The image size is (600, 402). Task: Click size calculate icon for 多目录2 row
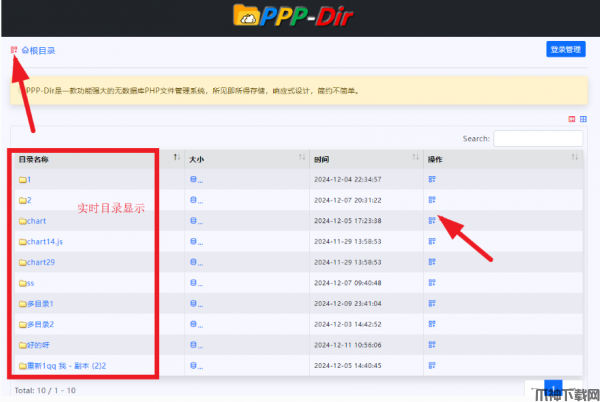pos(196,324)
